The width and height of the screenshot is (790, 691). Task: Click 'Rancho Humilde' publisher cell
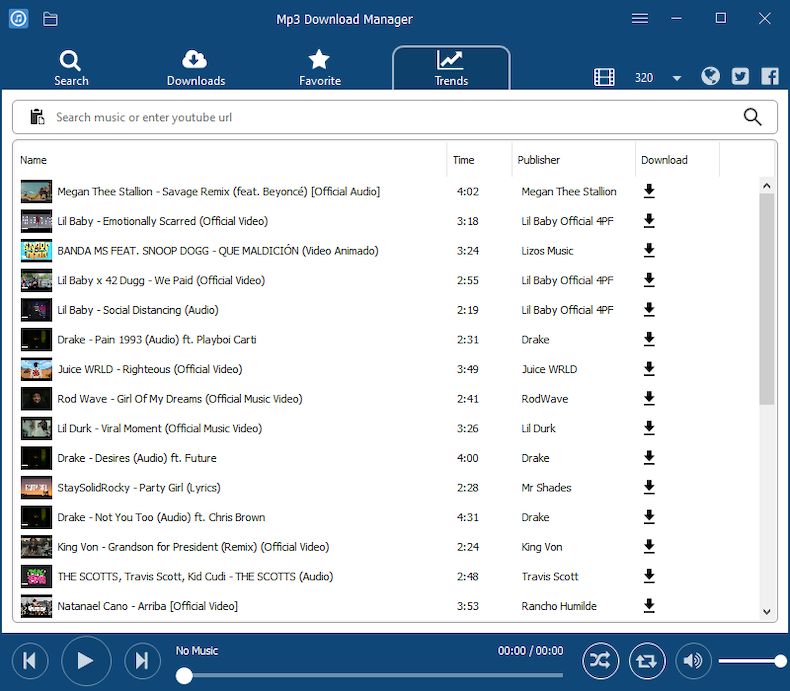(x=559, y=606)
